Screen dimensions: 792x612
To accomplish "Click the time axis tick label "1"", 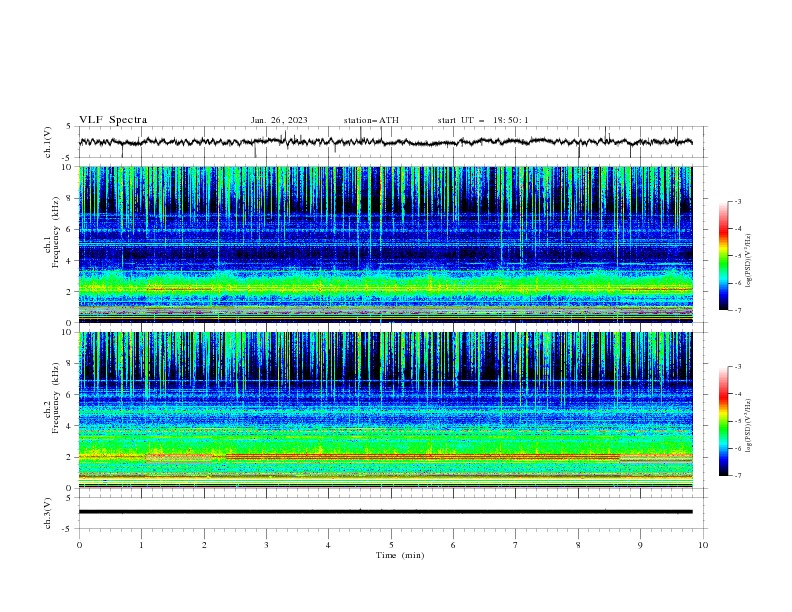I will (141, 545).
